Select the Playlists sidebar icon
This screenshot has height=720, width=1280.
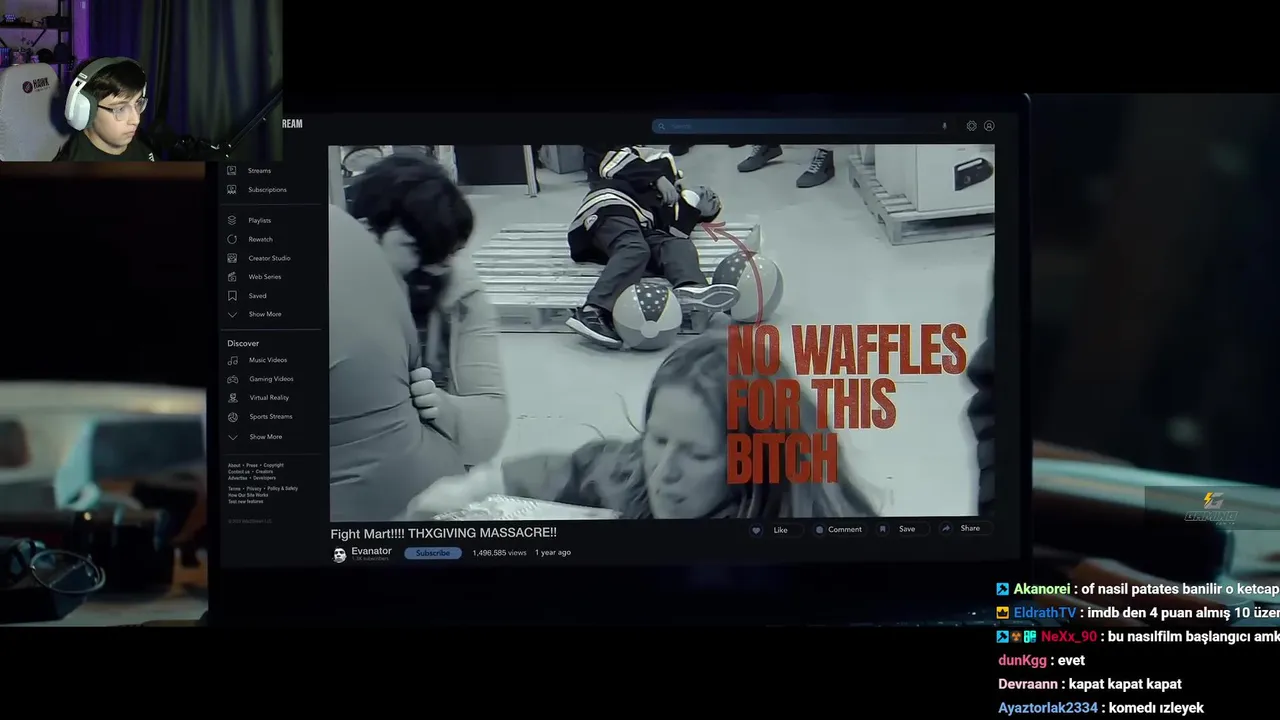(x=232, y=220)
